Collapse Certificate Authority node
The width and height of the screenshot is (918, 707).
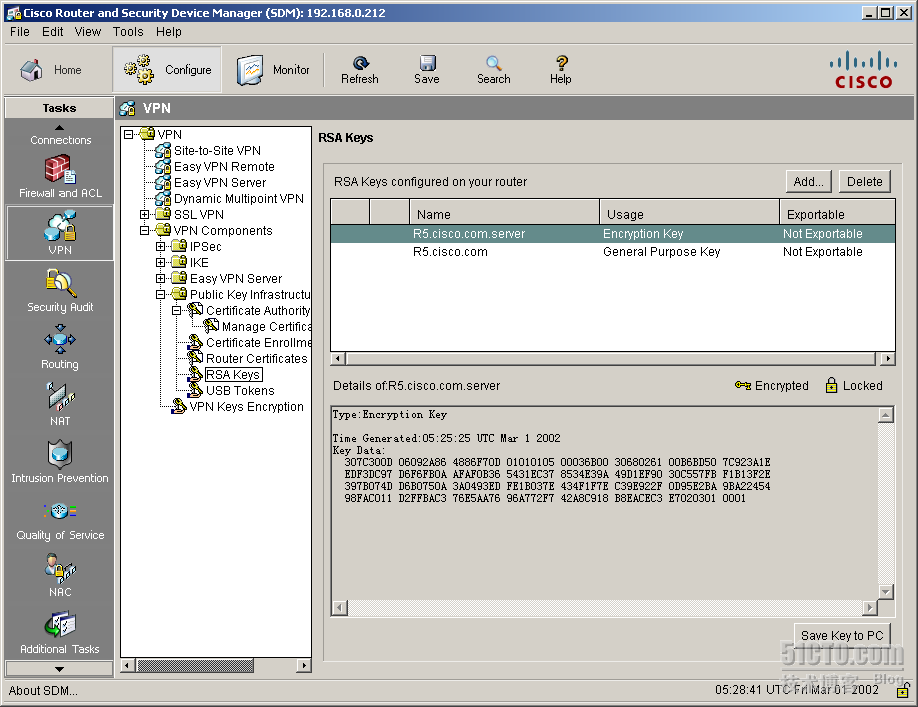click(176, 310)
